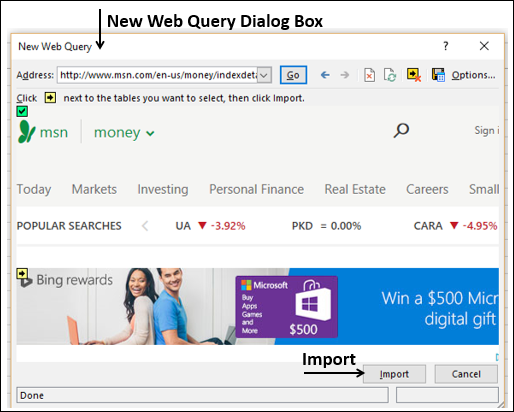Click inside the Address input field
Viewport: 514px width, 412px height.
(158, 75)
